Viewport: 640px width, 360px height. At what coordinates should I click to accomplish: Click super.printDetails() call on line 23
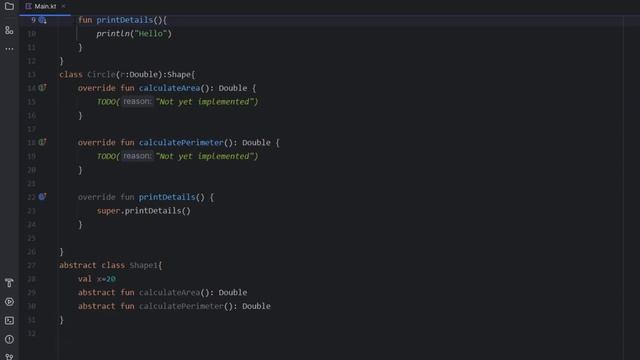click(144, 211)
